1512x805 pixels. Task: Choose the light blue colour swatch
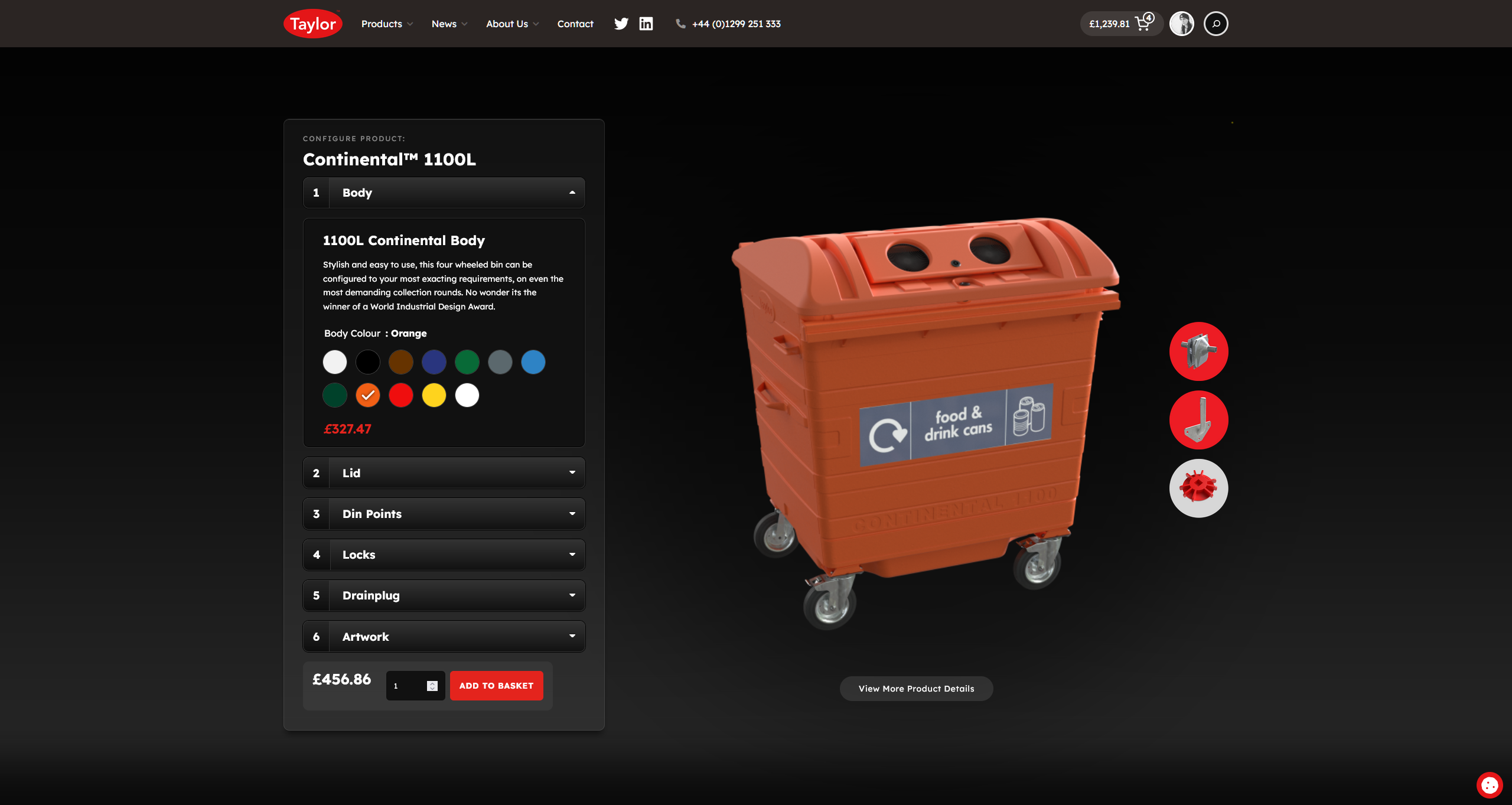(x=533, y=362)
